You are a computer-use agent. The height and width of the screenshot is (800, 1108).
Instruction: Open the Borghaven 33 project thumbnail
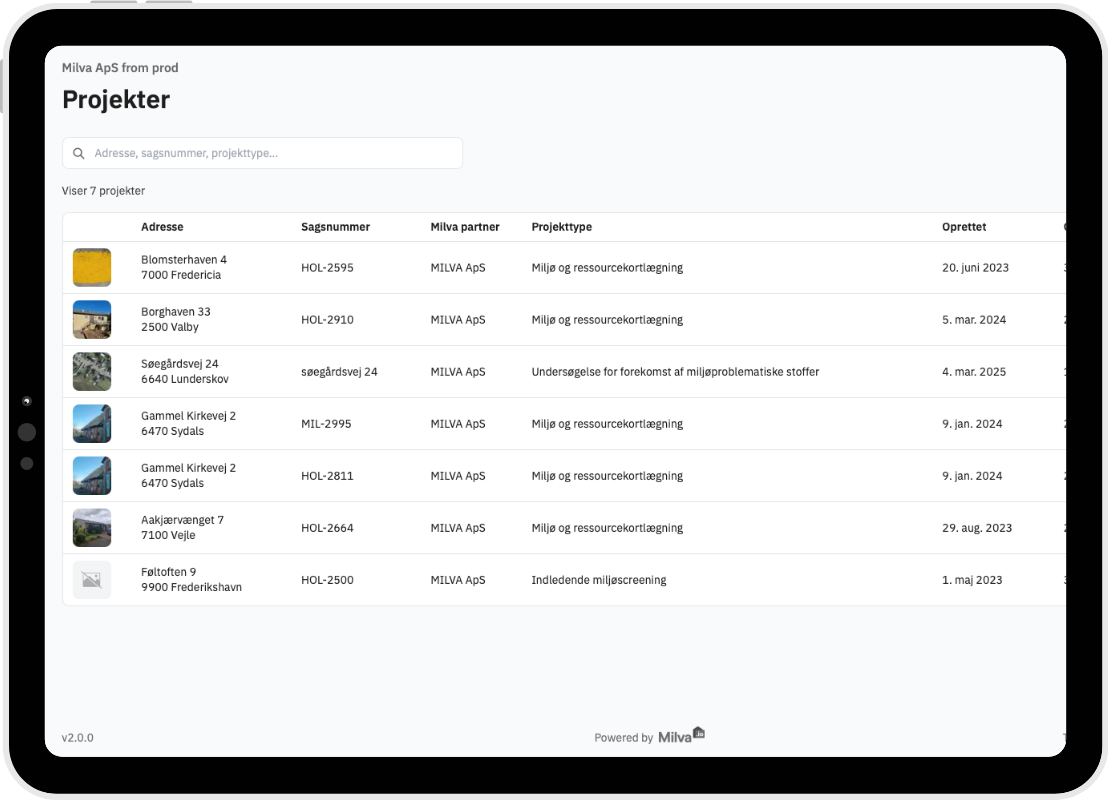pyautogui.click(x=92, y=320)
